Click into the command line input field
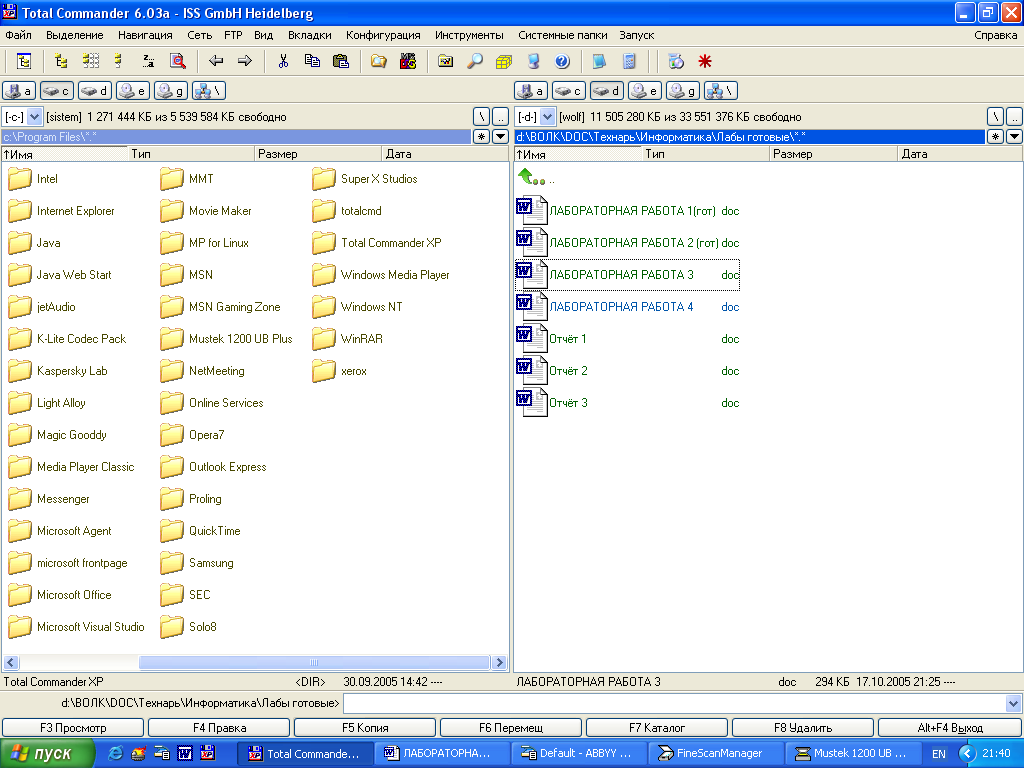Viewport: 1024px width, 768px height. tap(674, 703)
